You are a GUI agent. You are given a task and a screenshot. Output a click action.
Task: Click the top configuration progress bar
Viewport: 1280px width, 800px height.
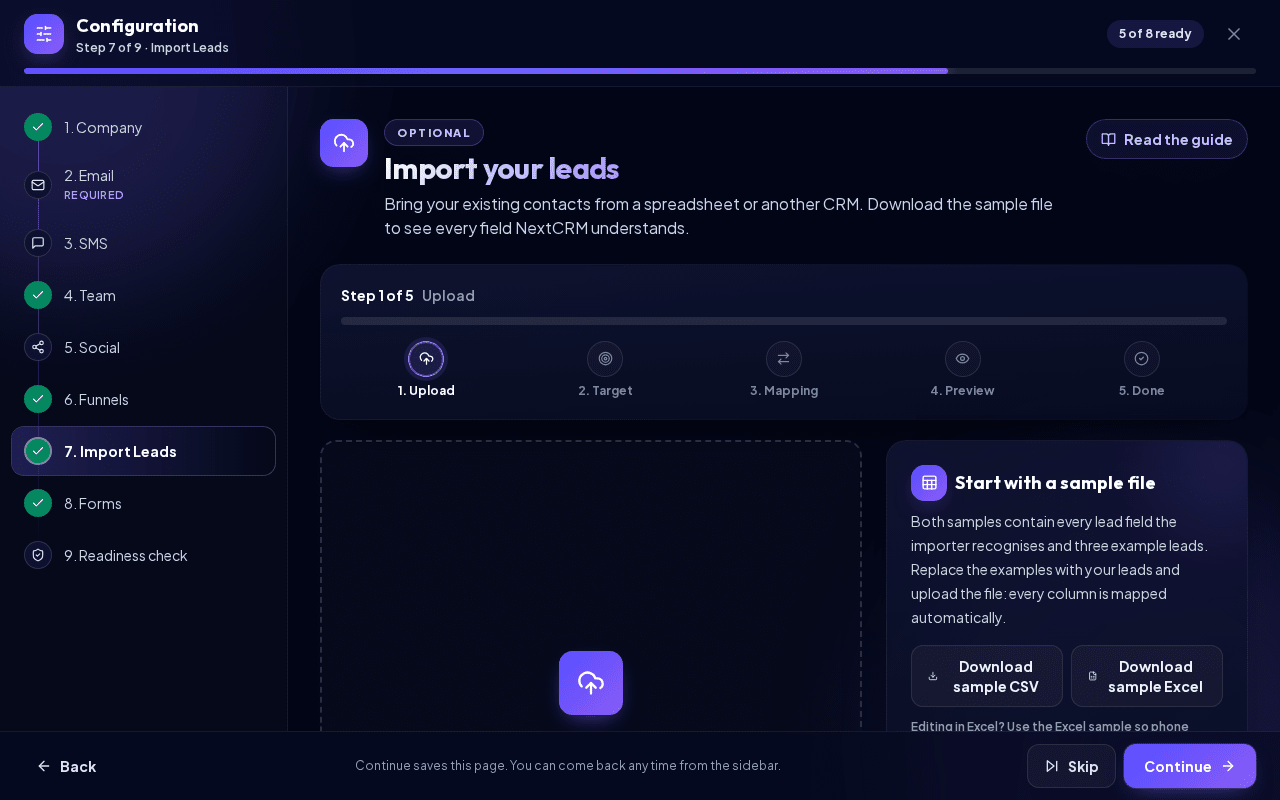640,71
